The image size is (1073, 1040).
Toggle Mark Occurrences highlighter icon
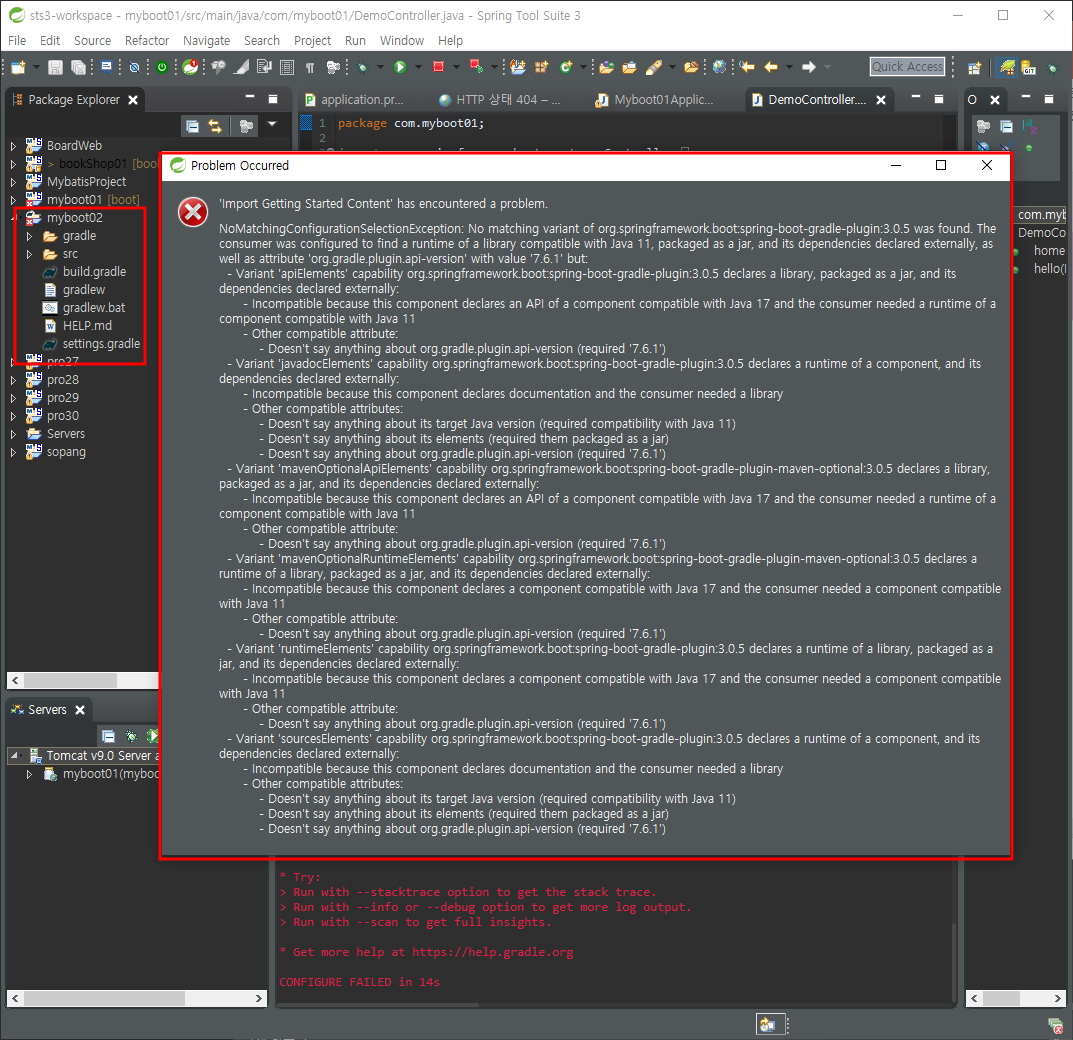pos(242,66)
